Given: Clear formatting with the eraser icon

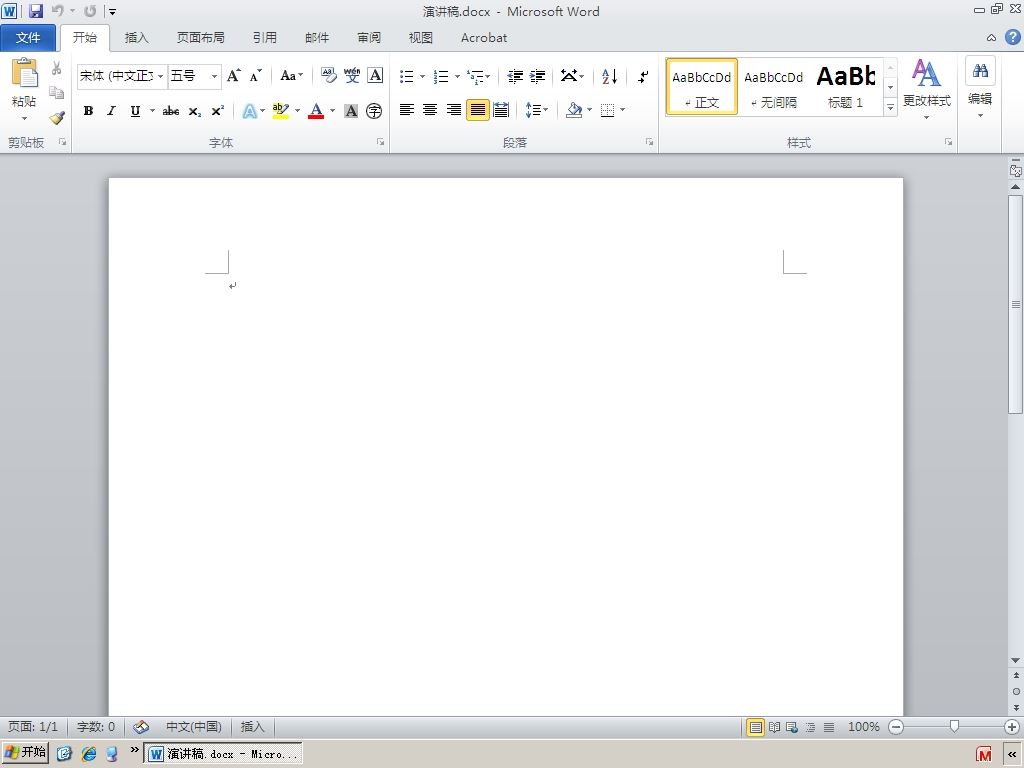Looking at the screenshot, I should point(328,76).
